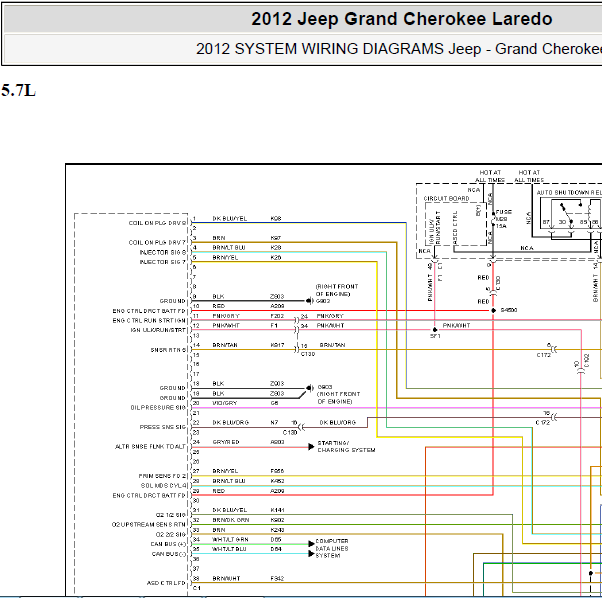Click the 'COMPUTER DATA LINES SYSTEM' reference
This screenshot has height=598, width=602.
[x=332, y=548]
